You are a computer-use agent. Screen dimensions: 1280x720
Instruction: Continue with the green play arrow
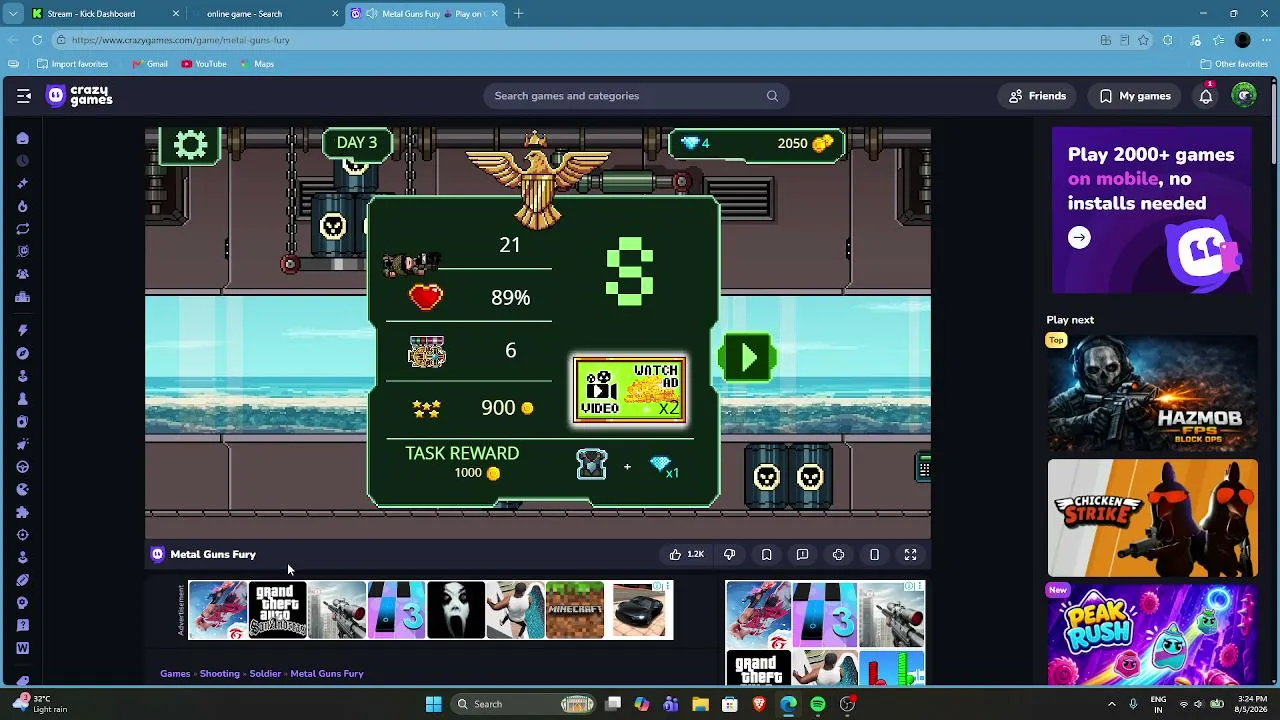[x=748, y=358]
